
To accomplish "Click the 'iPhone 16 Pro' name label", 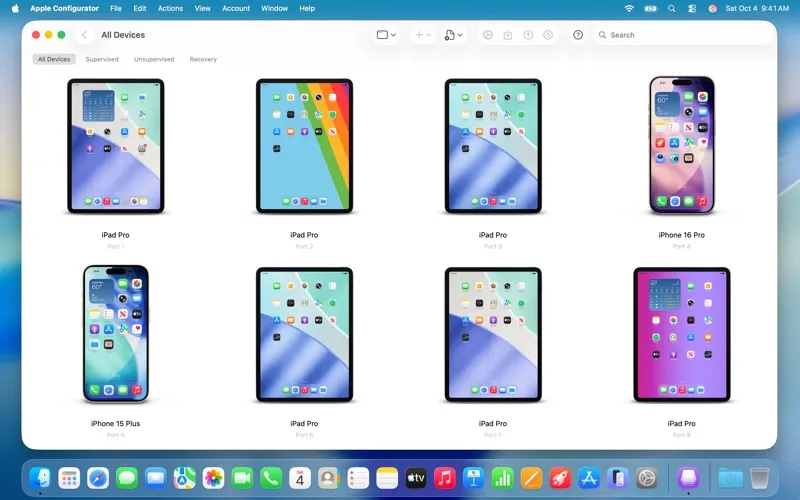I will (682, 235).
